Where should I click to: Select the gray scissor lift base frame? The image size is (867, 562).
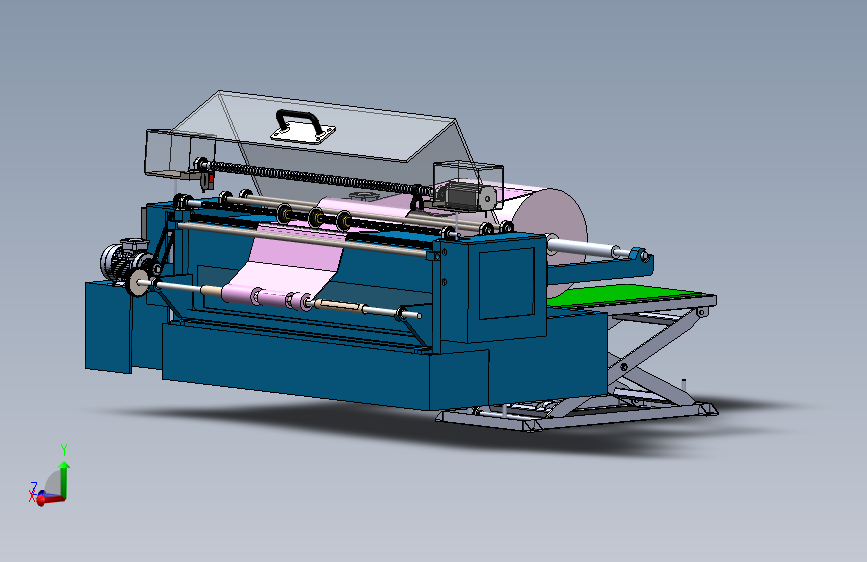tap(578, 414)
